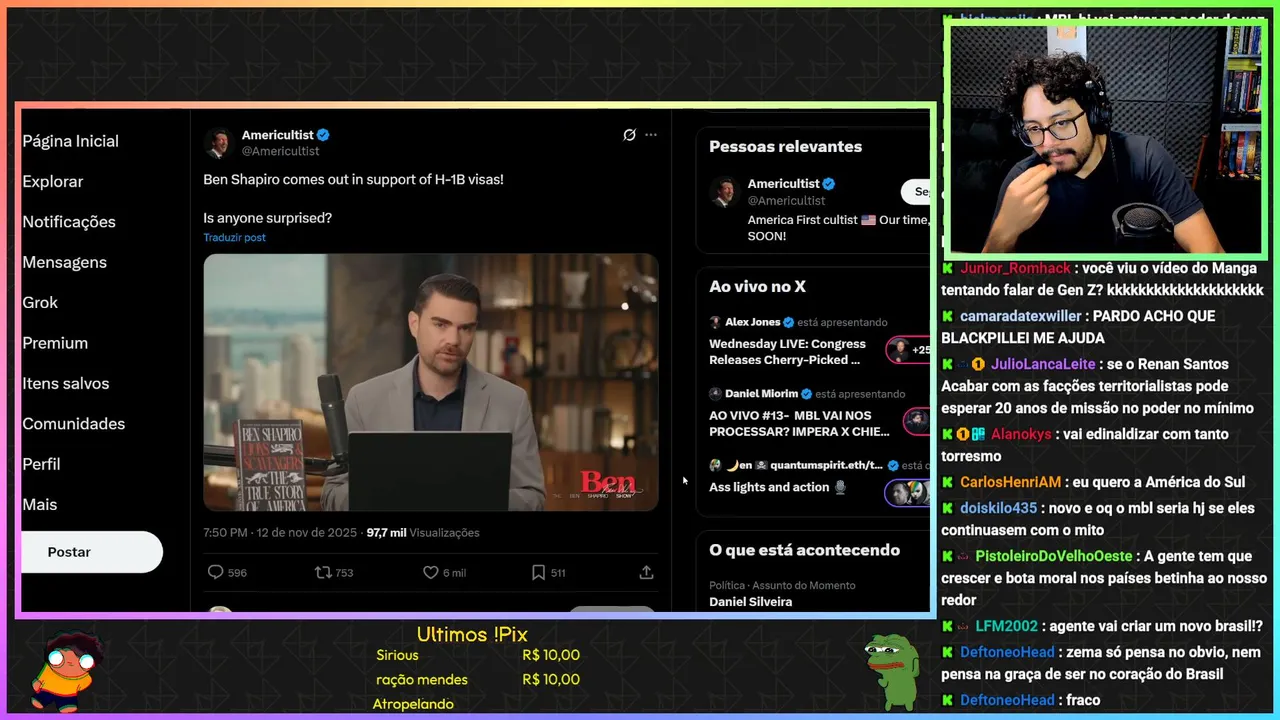The height and width of the screenshot is (720, 1280).
Task: Expand the Mais menu item
Action: point(40,505)
